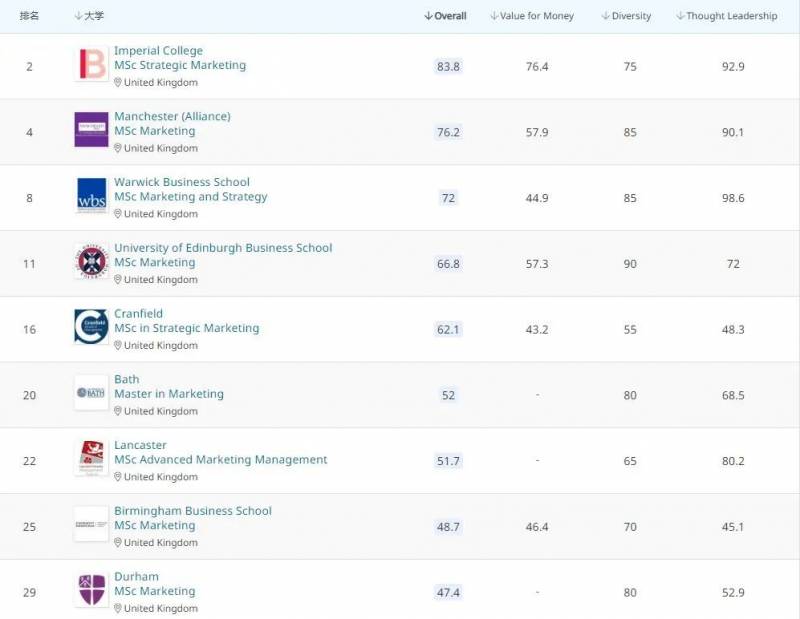Open University of Edinburgh Business School link
800x619 pixels.
coord(223,248)
